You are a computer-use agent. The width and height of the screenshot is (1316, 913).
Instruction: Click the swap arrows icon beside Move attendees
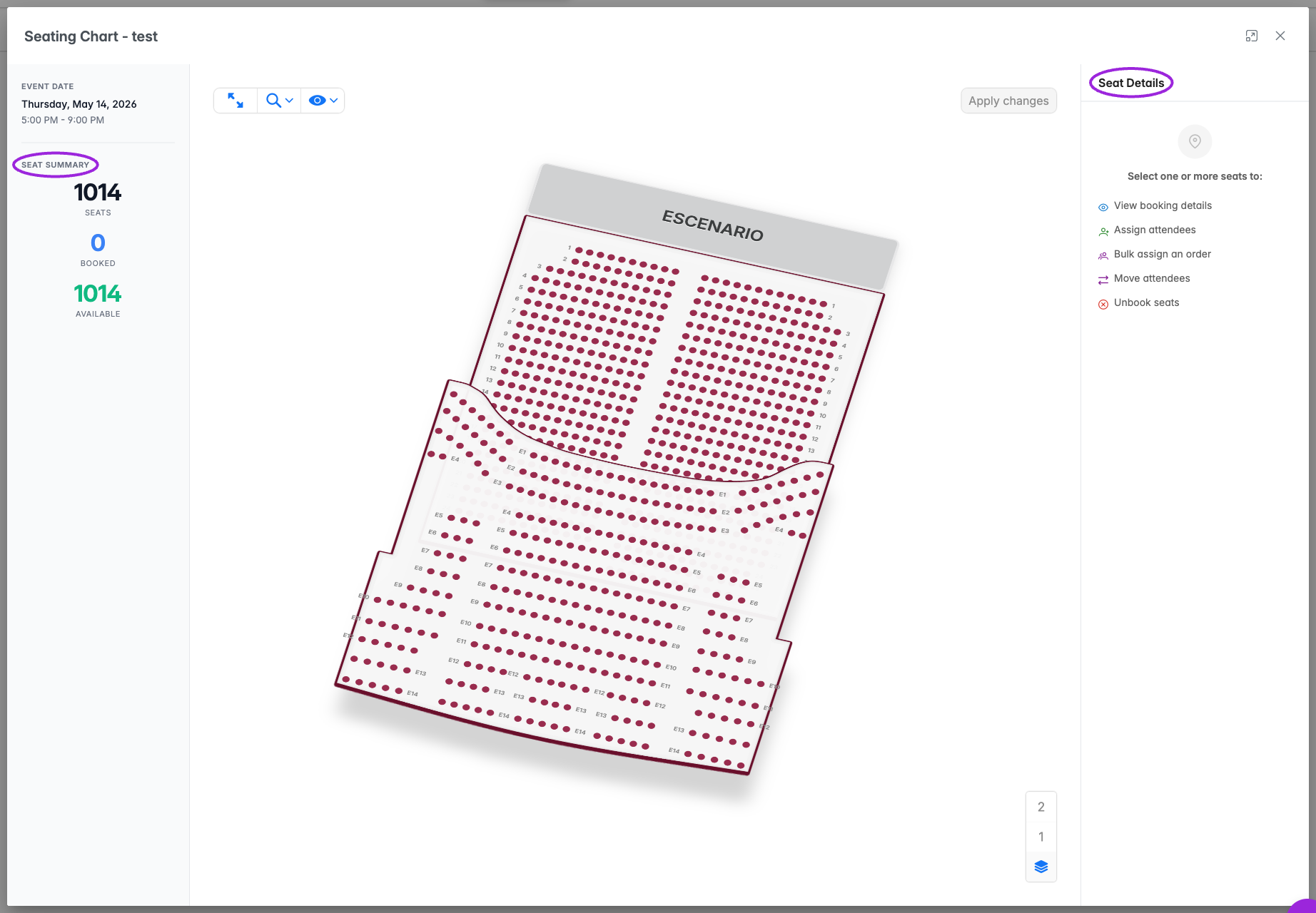click(x=1103, y=280)
